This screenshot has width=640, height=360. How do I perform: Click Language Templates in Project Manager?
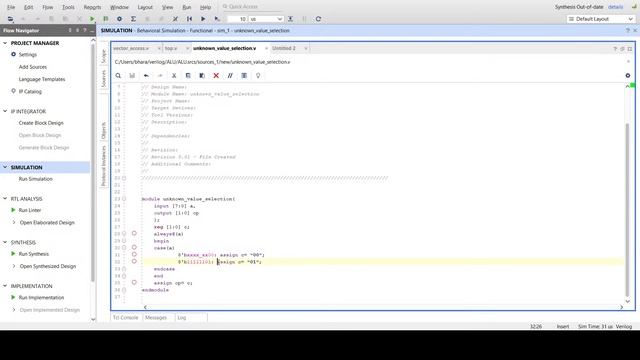(x=42, y=79)
